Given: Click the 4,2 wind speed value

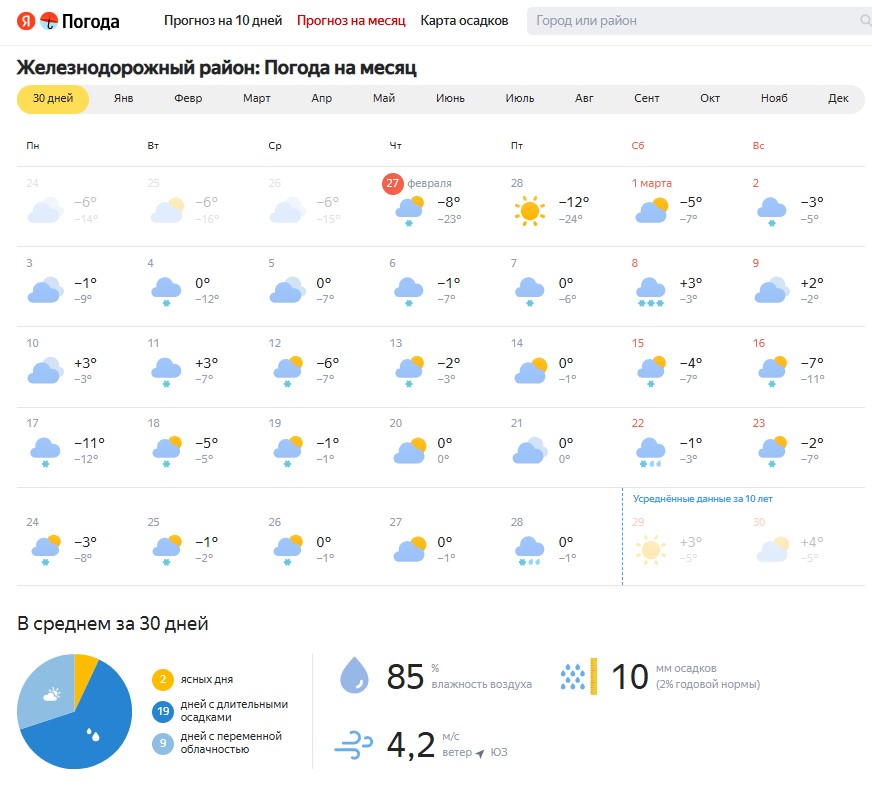Looking at the screenshot, I should click(x=411, y=745).
